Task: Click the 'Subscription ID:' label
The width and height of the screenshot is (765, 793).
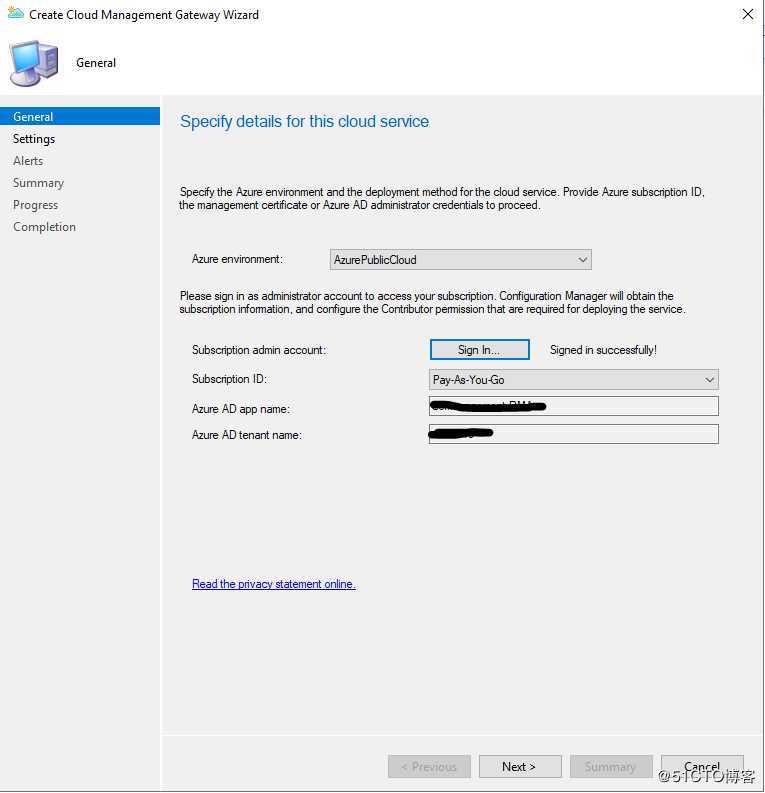Action: coord(229,379)
